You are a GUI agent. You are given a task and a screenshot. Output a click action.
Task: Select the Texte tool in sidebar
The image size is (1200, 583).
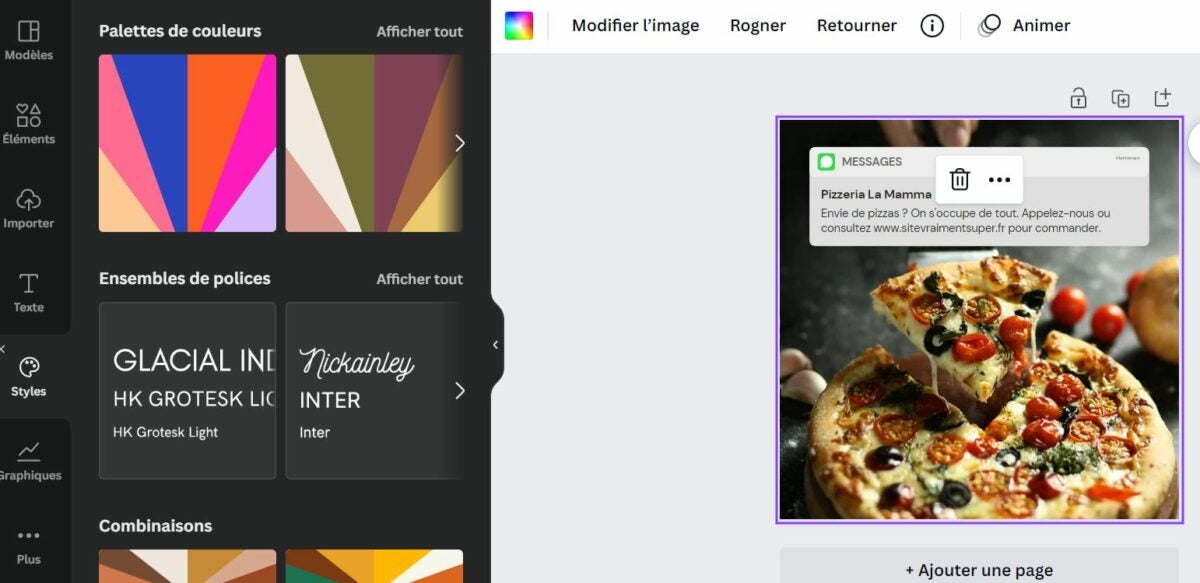point(29,292)
